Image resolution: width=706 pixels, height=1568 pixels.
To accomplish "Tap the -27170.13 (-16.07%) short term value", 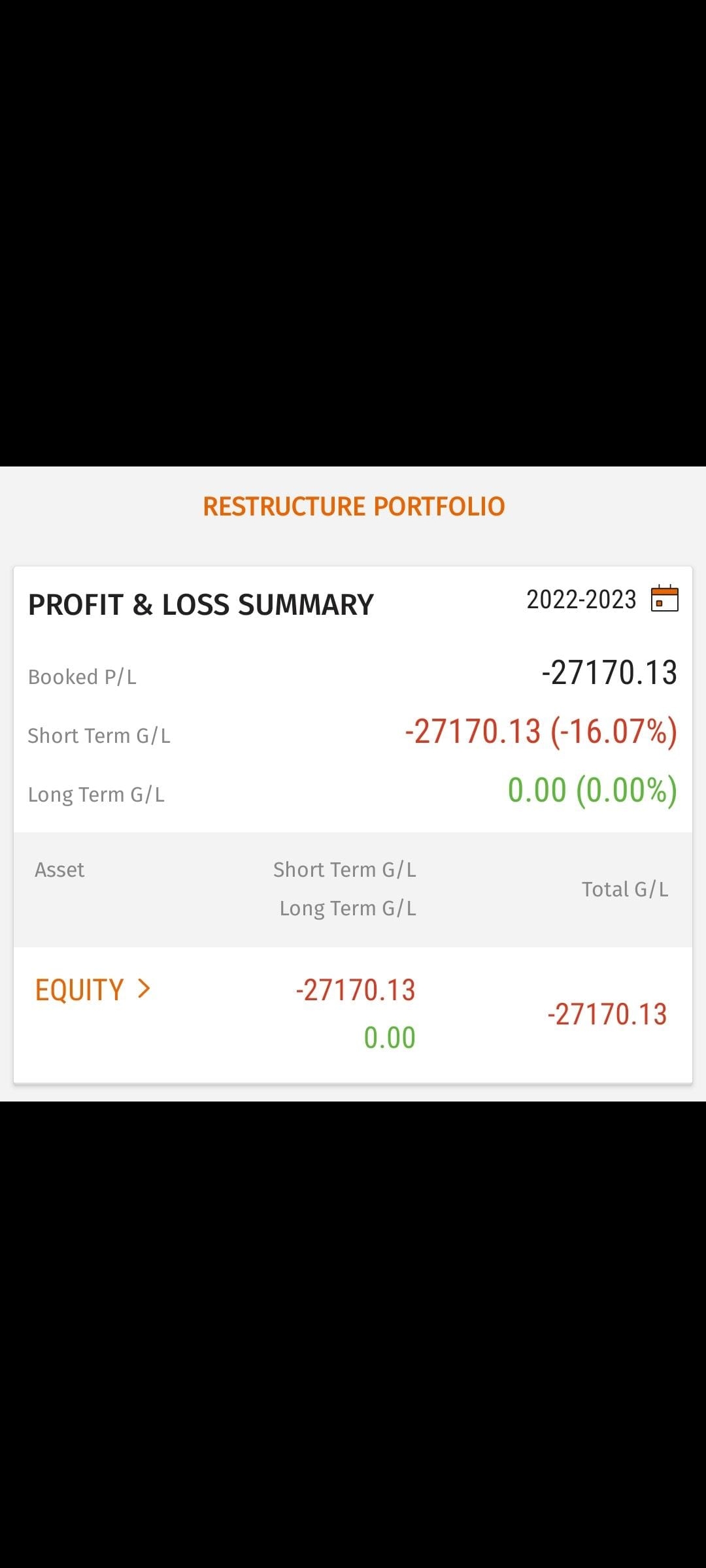I will (x=541, y=731).
